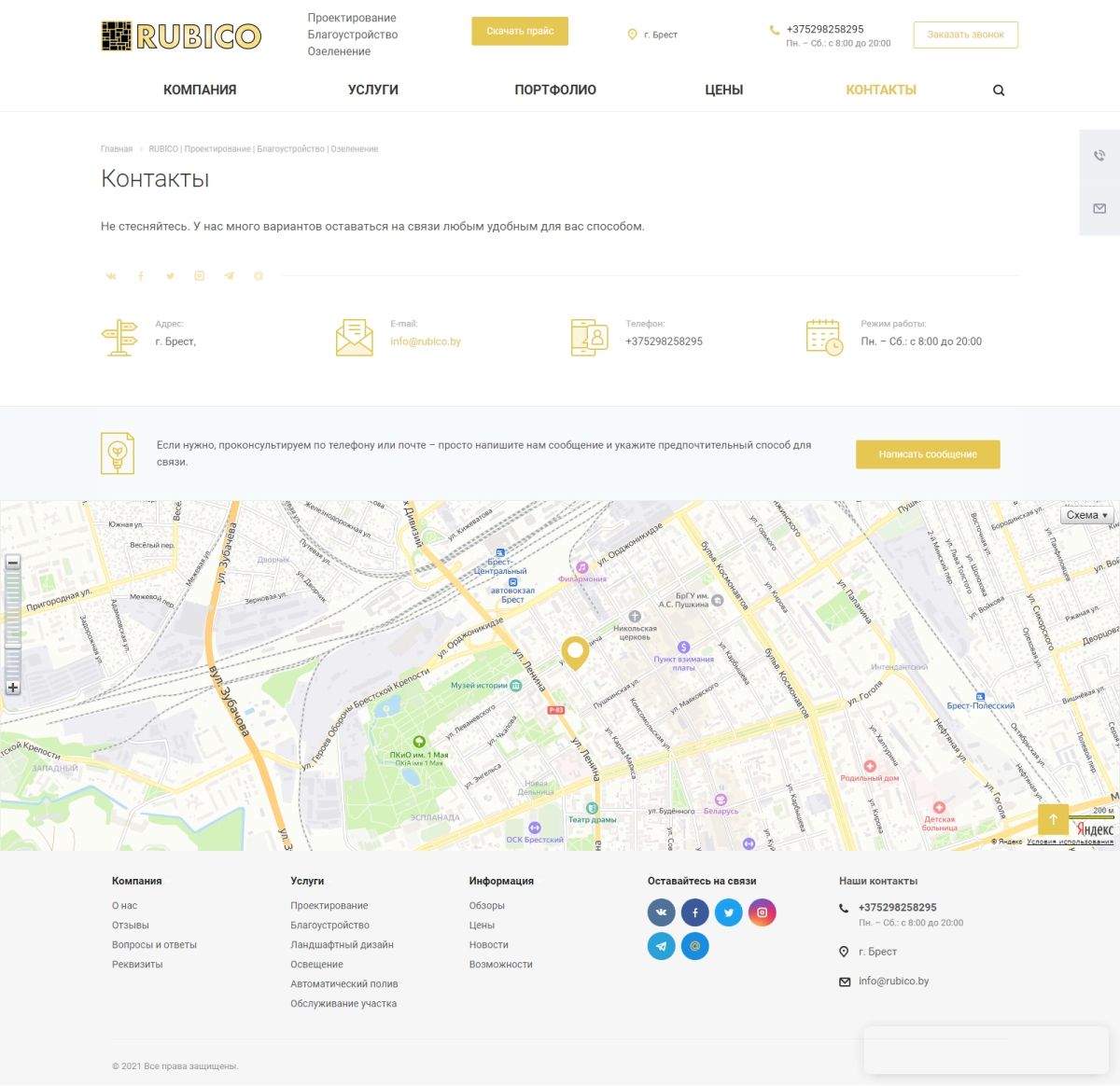Click the RUBICO logo in the header
The height and width of the screenshot is (1086, 1120).
coord(181,35)
